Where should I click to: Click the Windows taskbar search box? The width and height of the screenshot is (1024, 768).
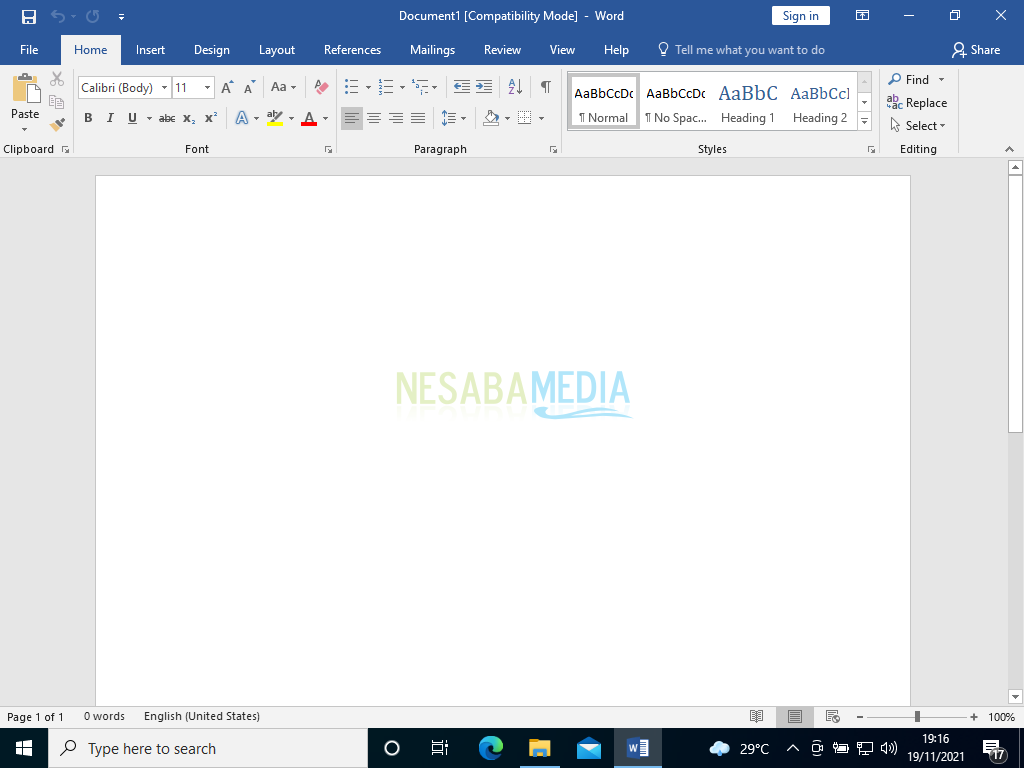coord(208,748)
